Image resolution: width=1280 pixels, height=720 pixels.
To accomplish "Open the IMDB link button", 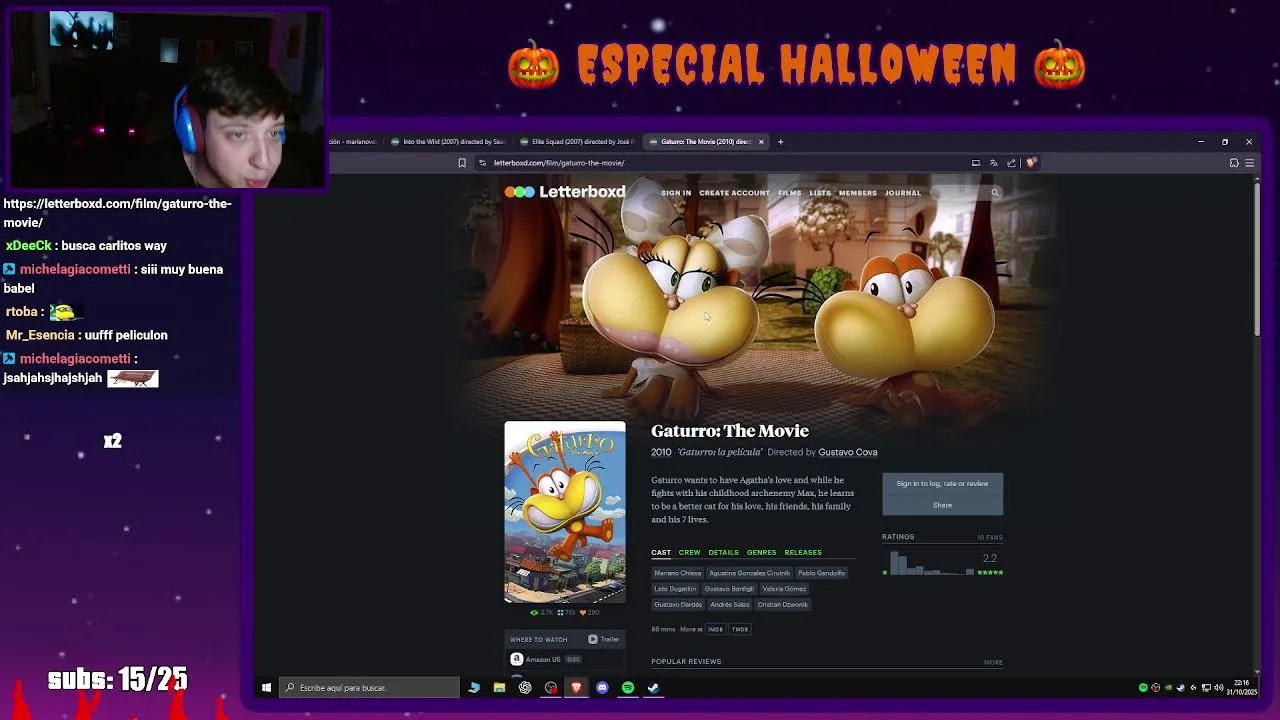I will point(715,629).
